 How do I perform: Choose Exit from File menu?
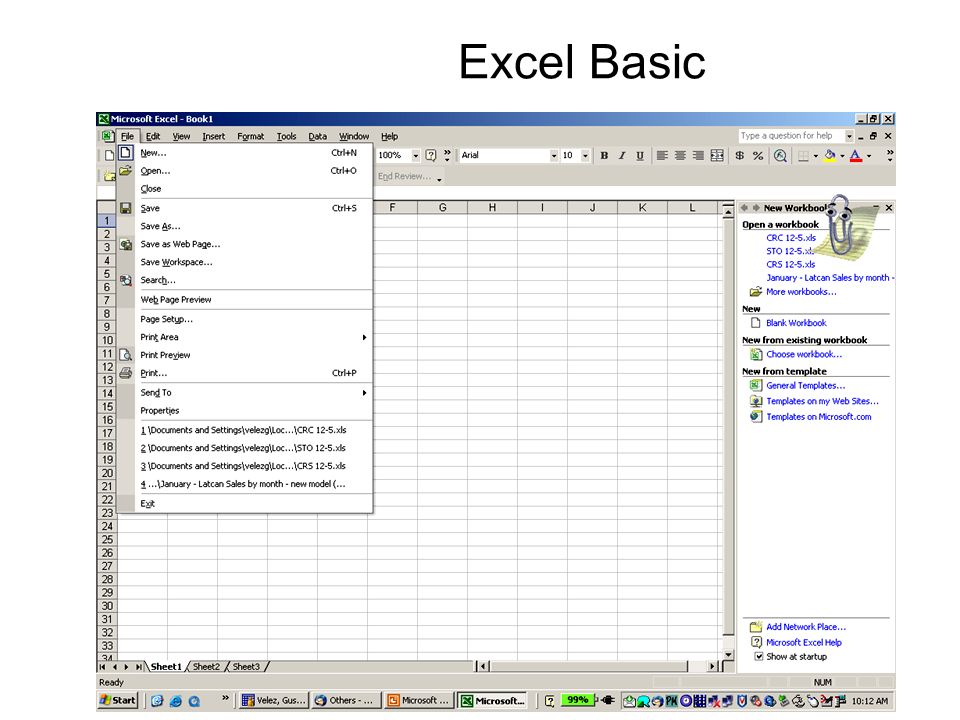245,503
